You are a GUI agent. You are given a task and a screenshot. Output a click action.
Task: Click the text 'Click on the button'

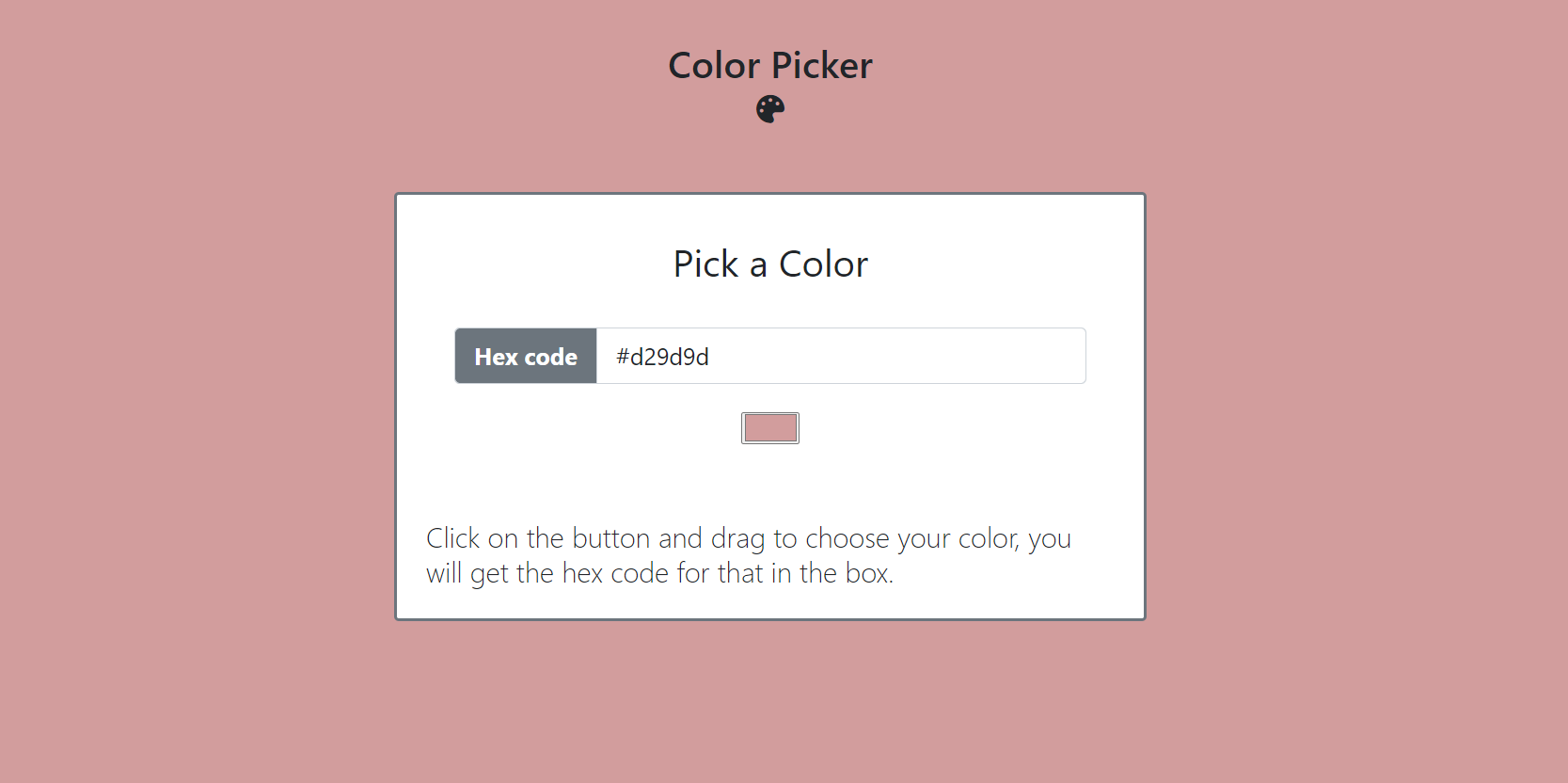click(536, 537)
